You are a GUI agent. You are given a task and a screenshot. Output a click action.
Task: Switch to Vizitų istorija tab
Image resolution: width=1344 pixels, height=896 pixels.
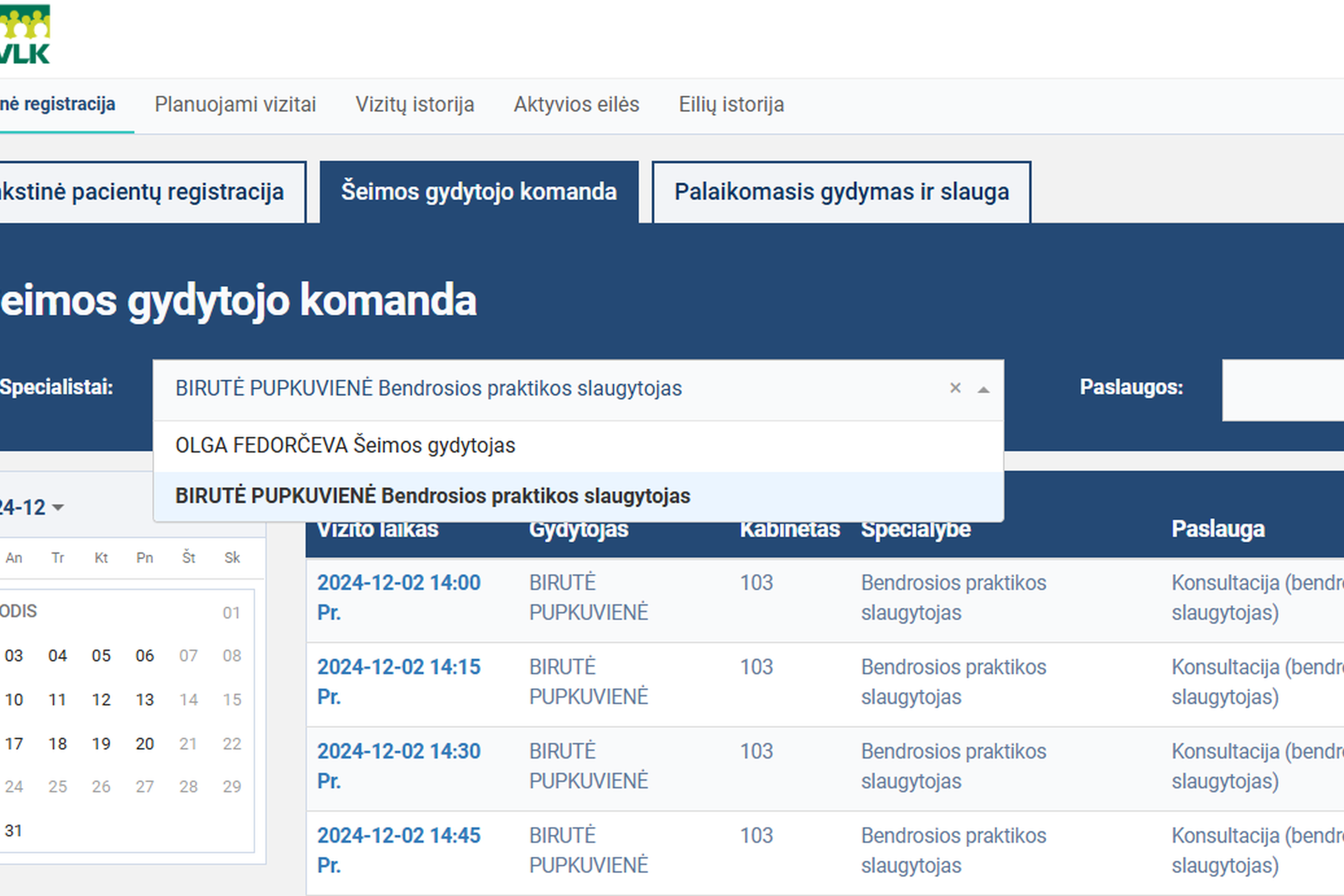tap(414, 104)
